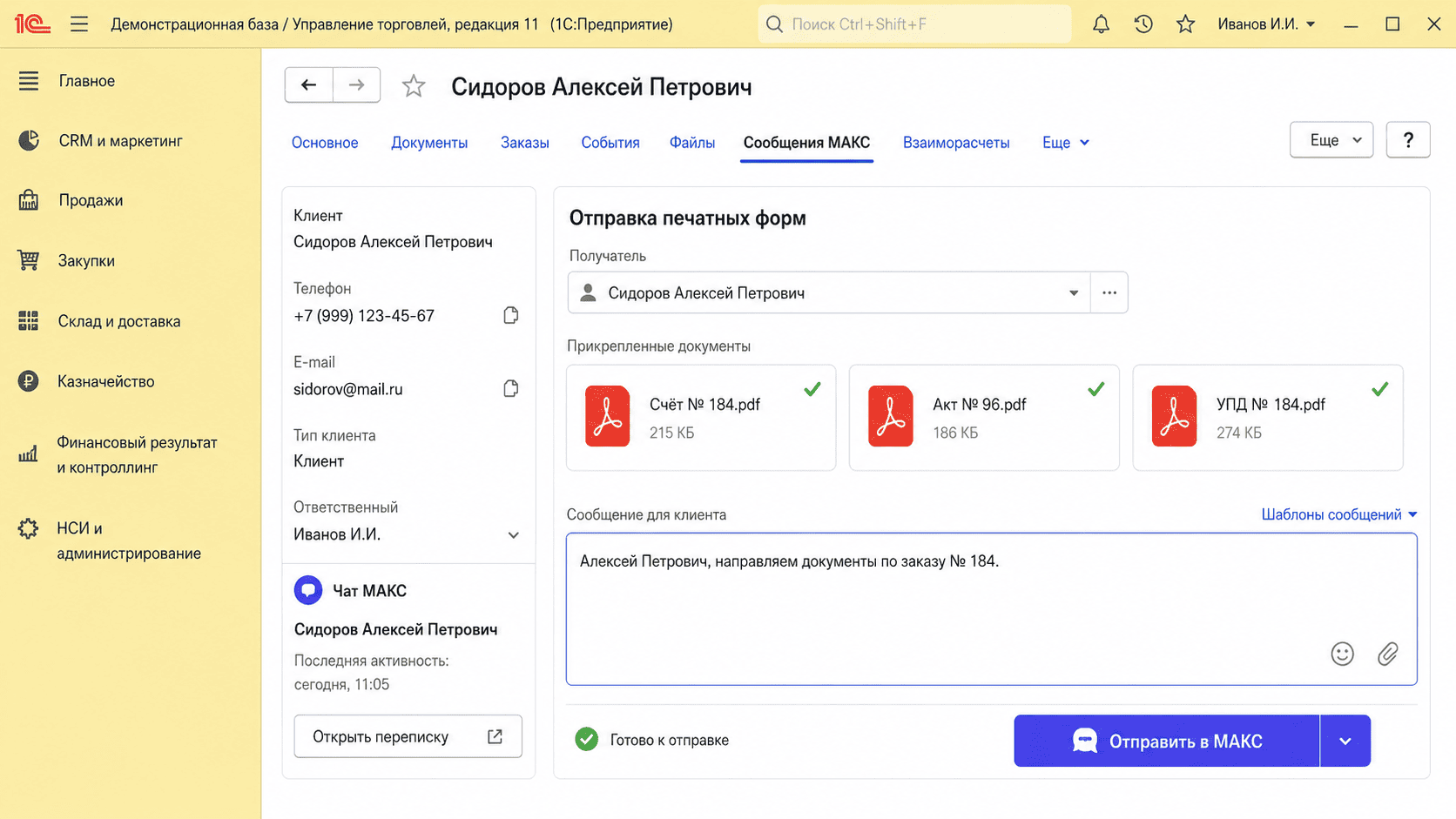Viewport: 1456px width, 819px height.
Task: Switch to Файлы tab
Action: [692, 142]
